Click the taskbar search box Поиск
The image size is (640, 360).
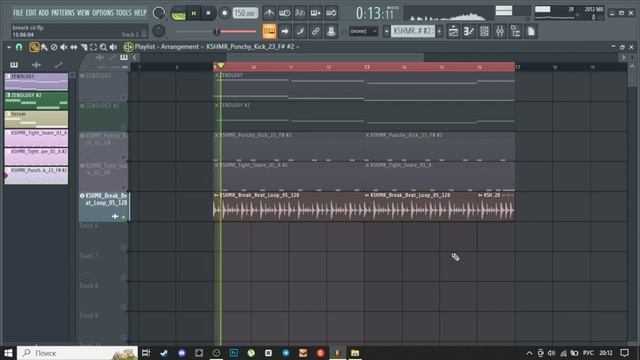[x=78, y=353]
